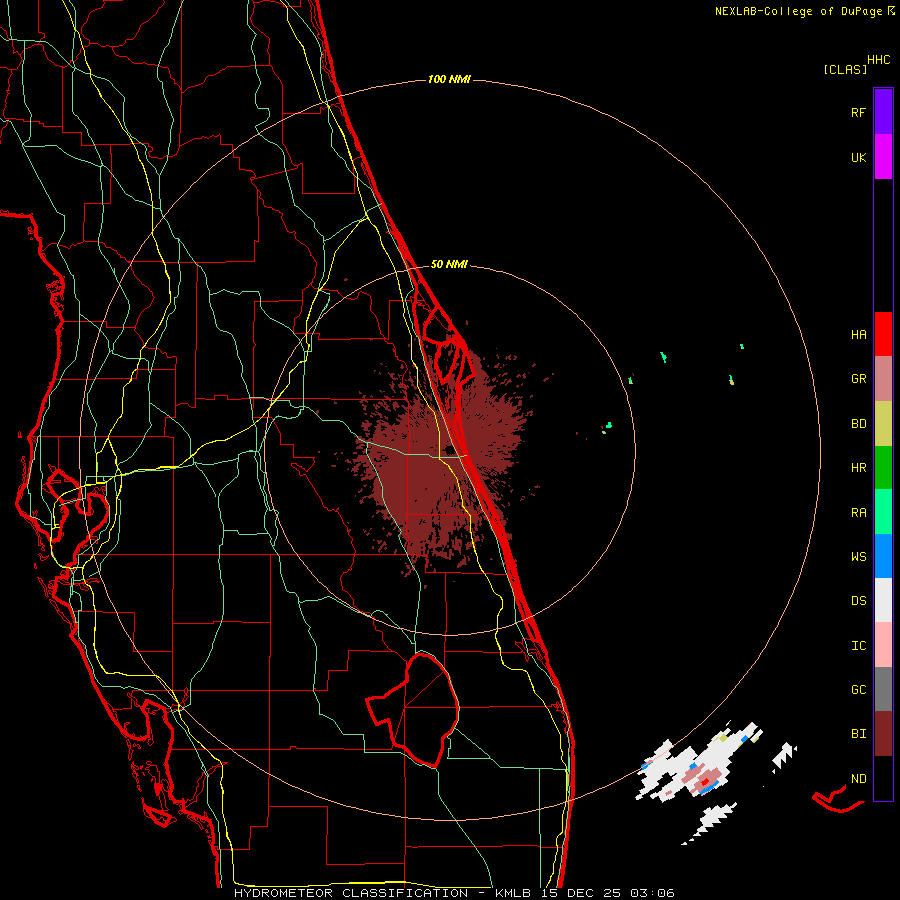Screen dimensions: 900x900
Task: Click the HR legend label
Action: 858,468
